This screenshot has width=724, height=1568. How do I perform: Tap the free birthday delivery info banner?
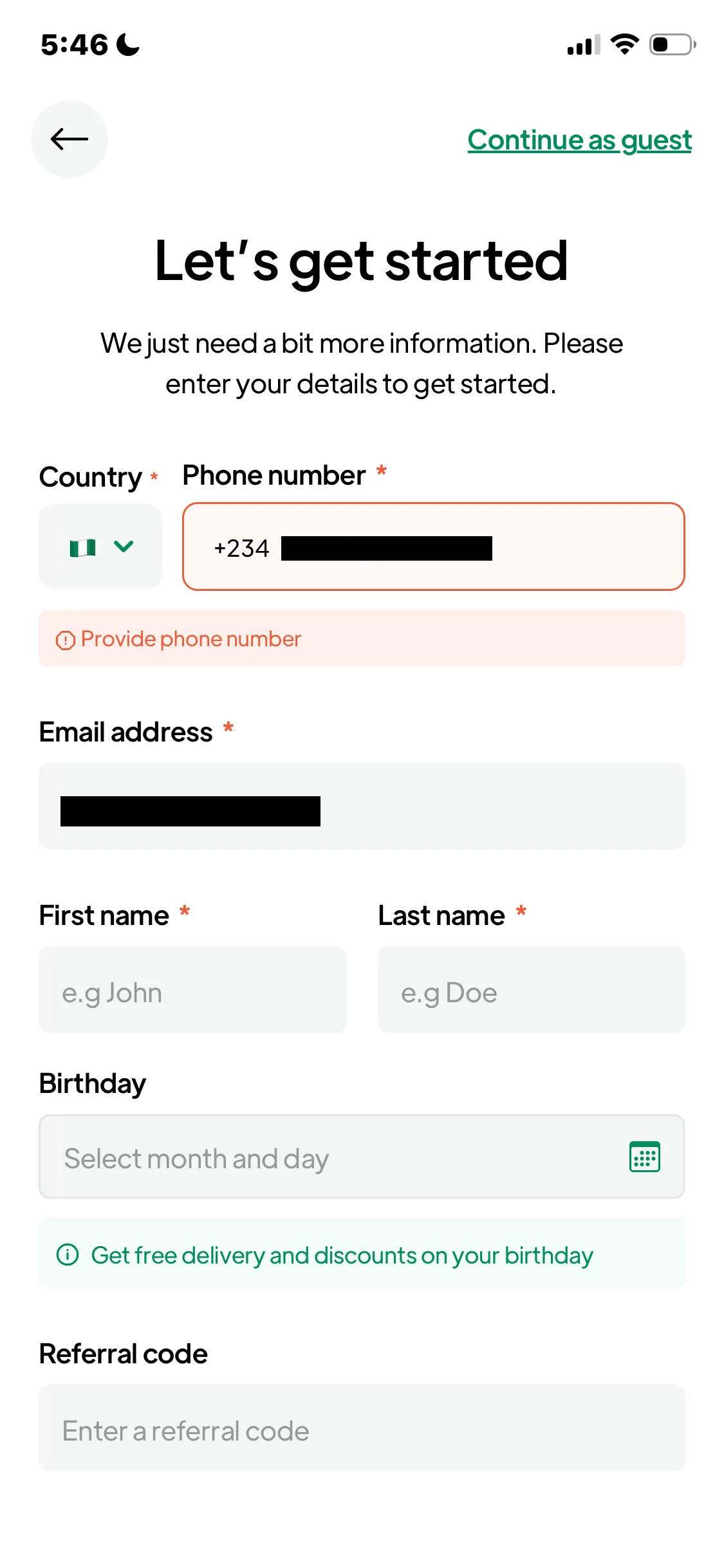click(362, 1253)
